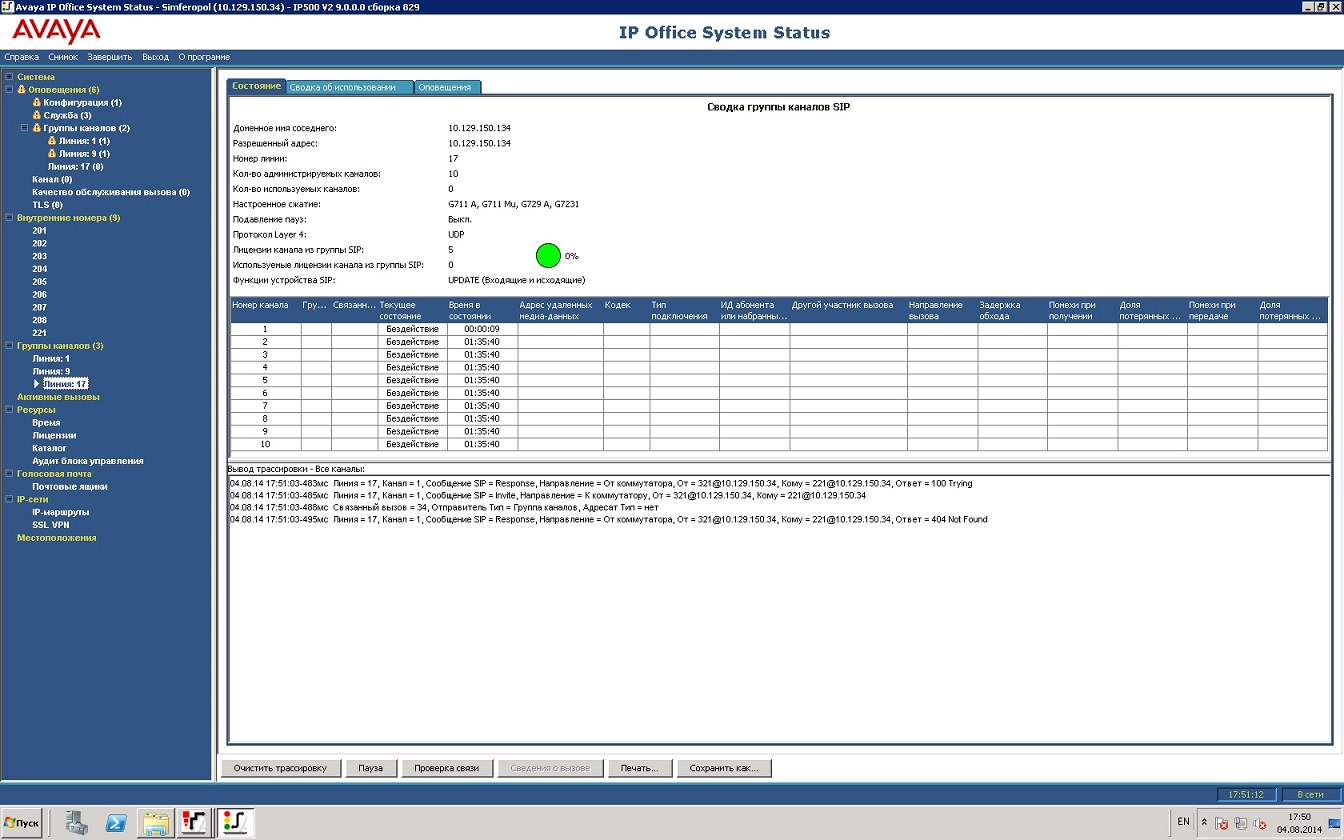Select Почтовые ящики in the tree
The width and height of the screenshot is (1344, 840).
tap(70, 487)
